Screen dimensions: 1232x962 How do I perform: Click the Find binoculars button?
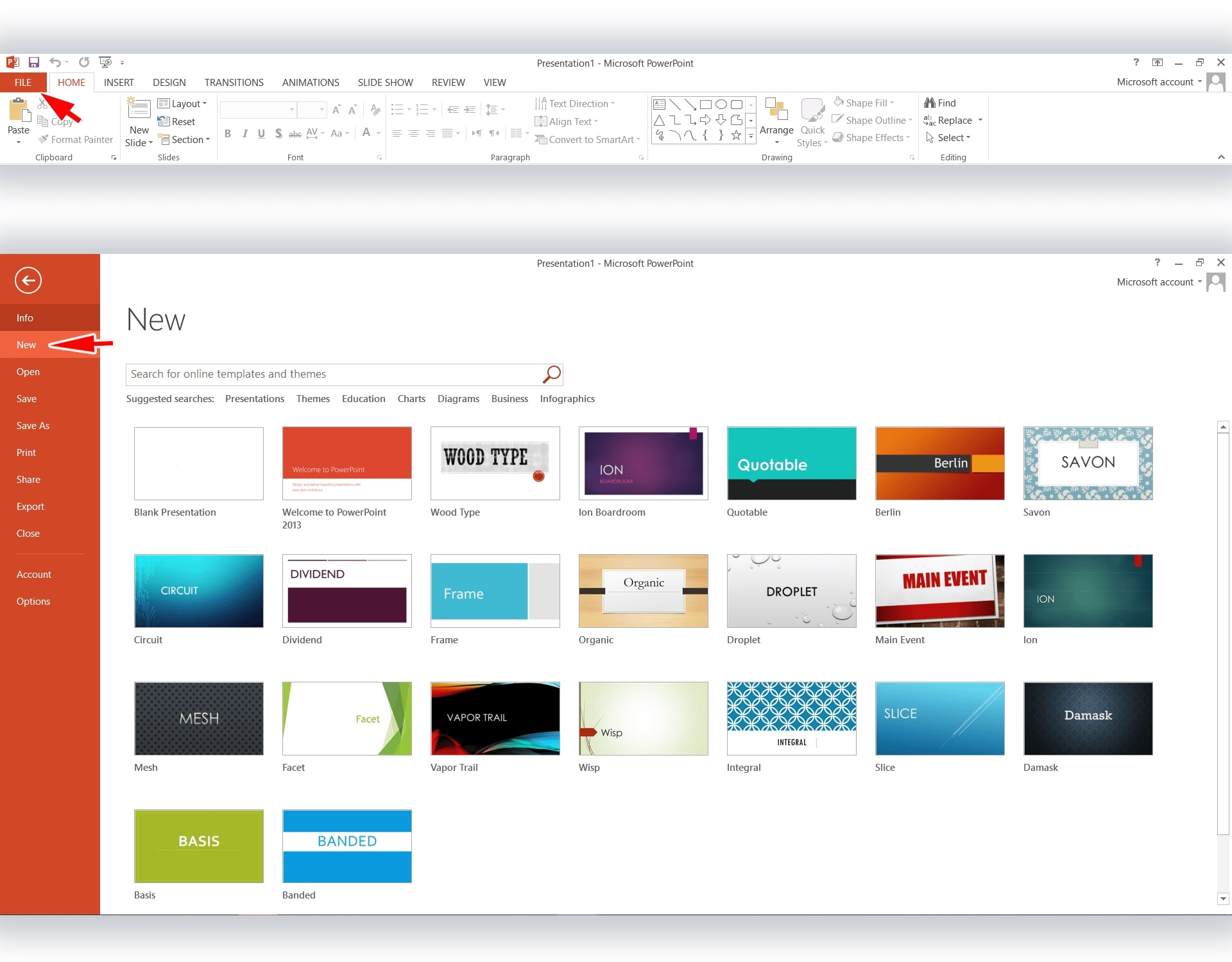tap(940, 103)
